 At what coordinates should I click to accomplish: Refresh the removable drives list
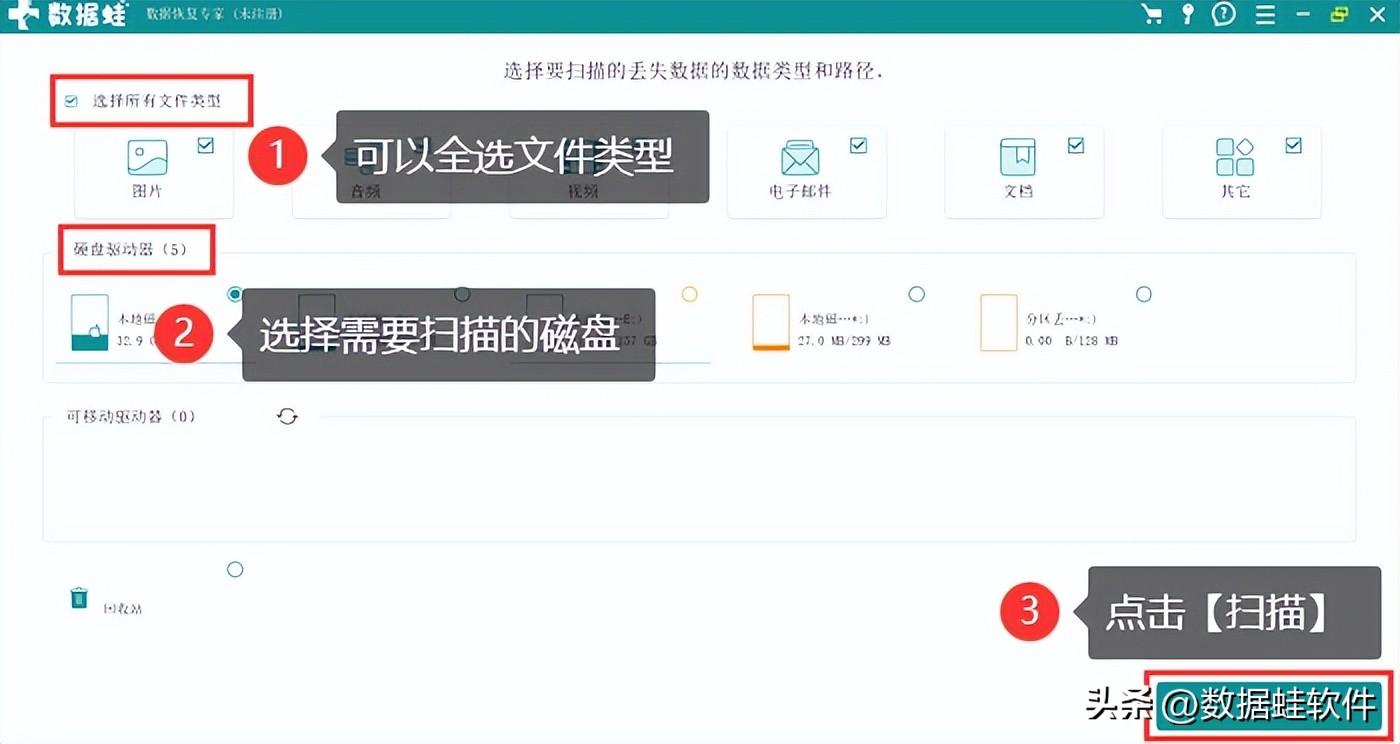[288, 416]
